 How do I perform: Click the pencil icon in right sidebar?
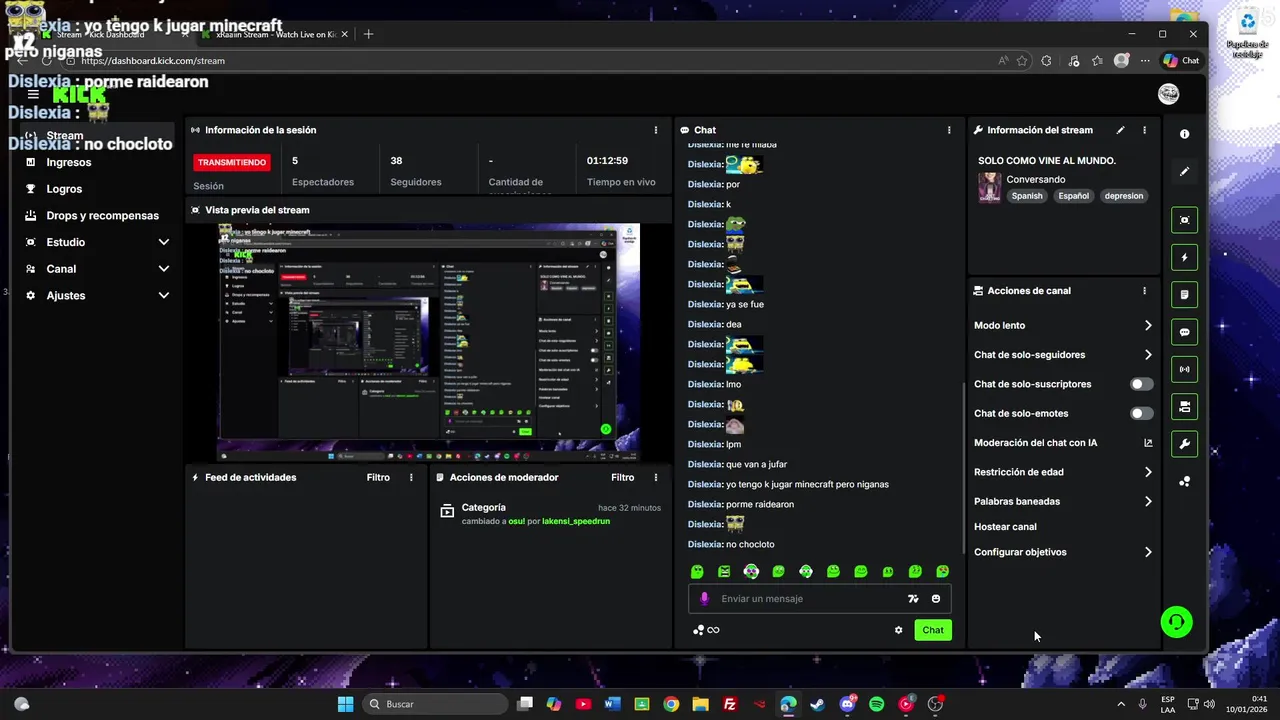click(x=1184, y=171)
